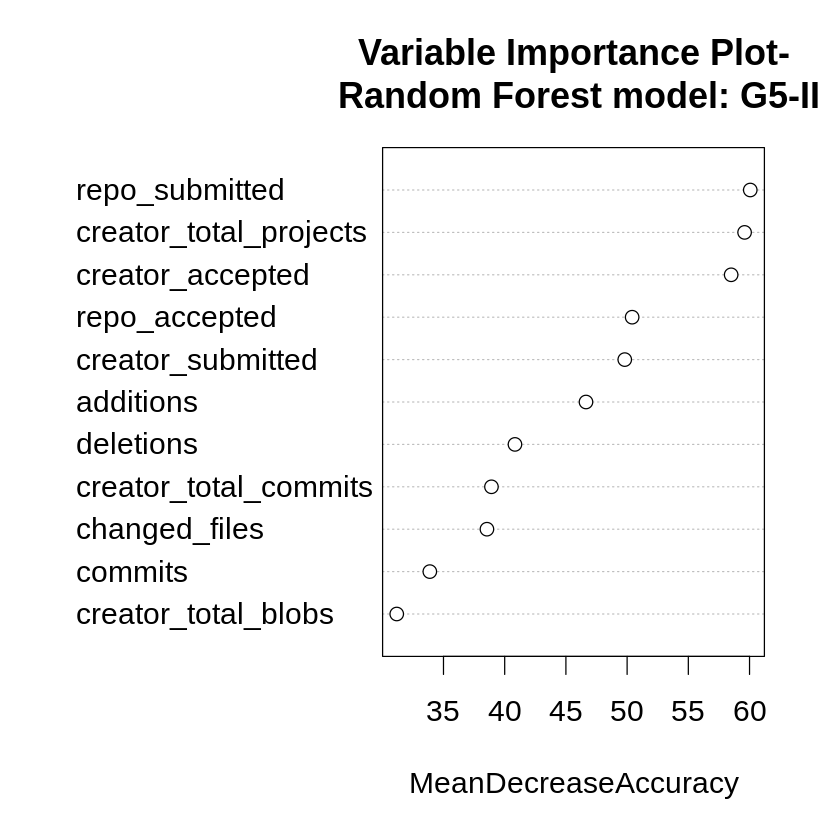Select the creator_total_commits data point
The width and height of the screenshot is (840, 840).
coord(491,487)
